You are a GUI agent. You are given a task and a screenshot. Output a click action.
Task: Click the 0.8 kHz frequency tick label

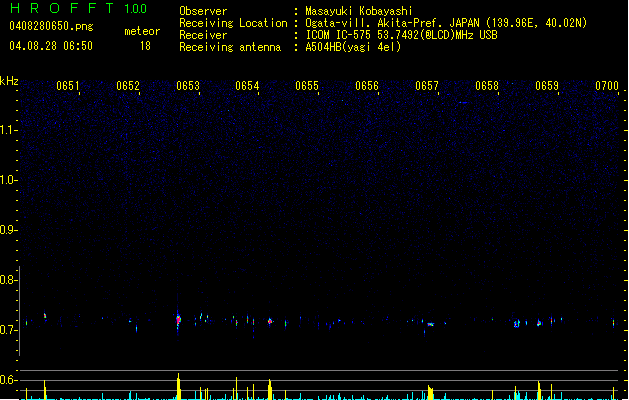[8, 280]
